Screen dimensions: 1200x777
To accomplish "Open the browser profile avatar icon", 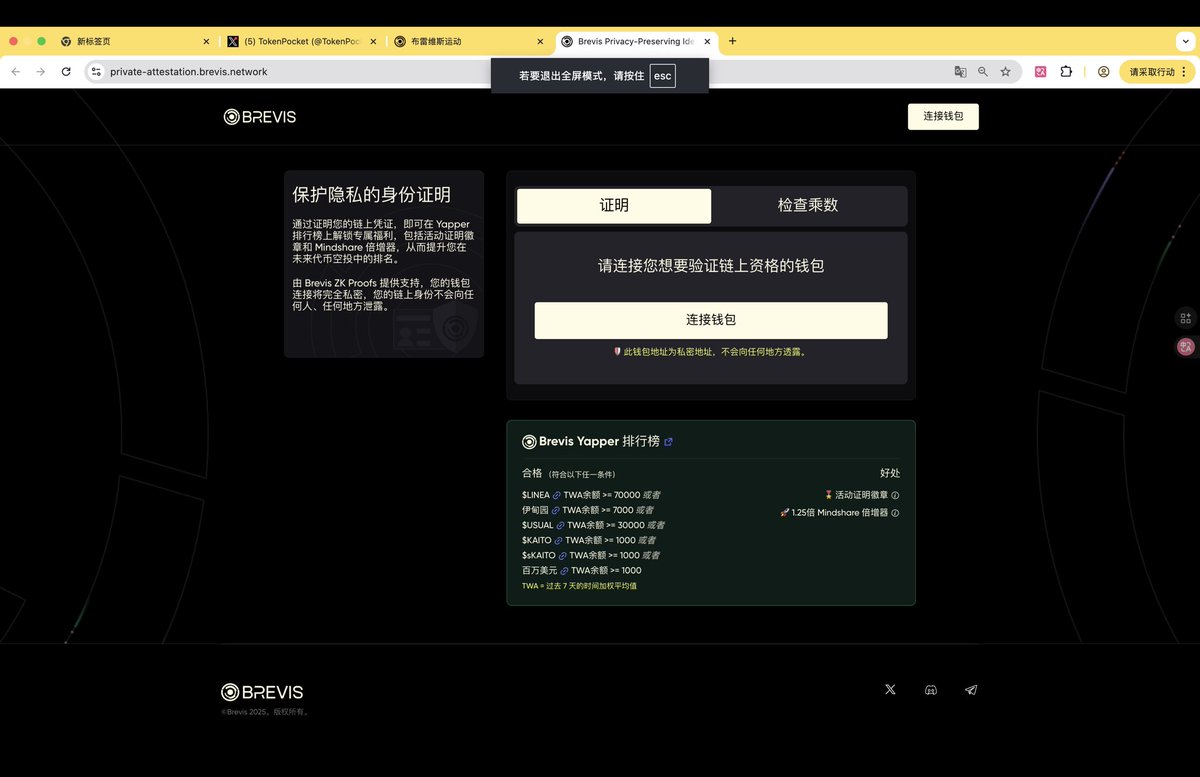I will tap(1101, 71).
